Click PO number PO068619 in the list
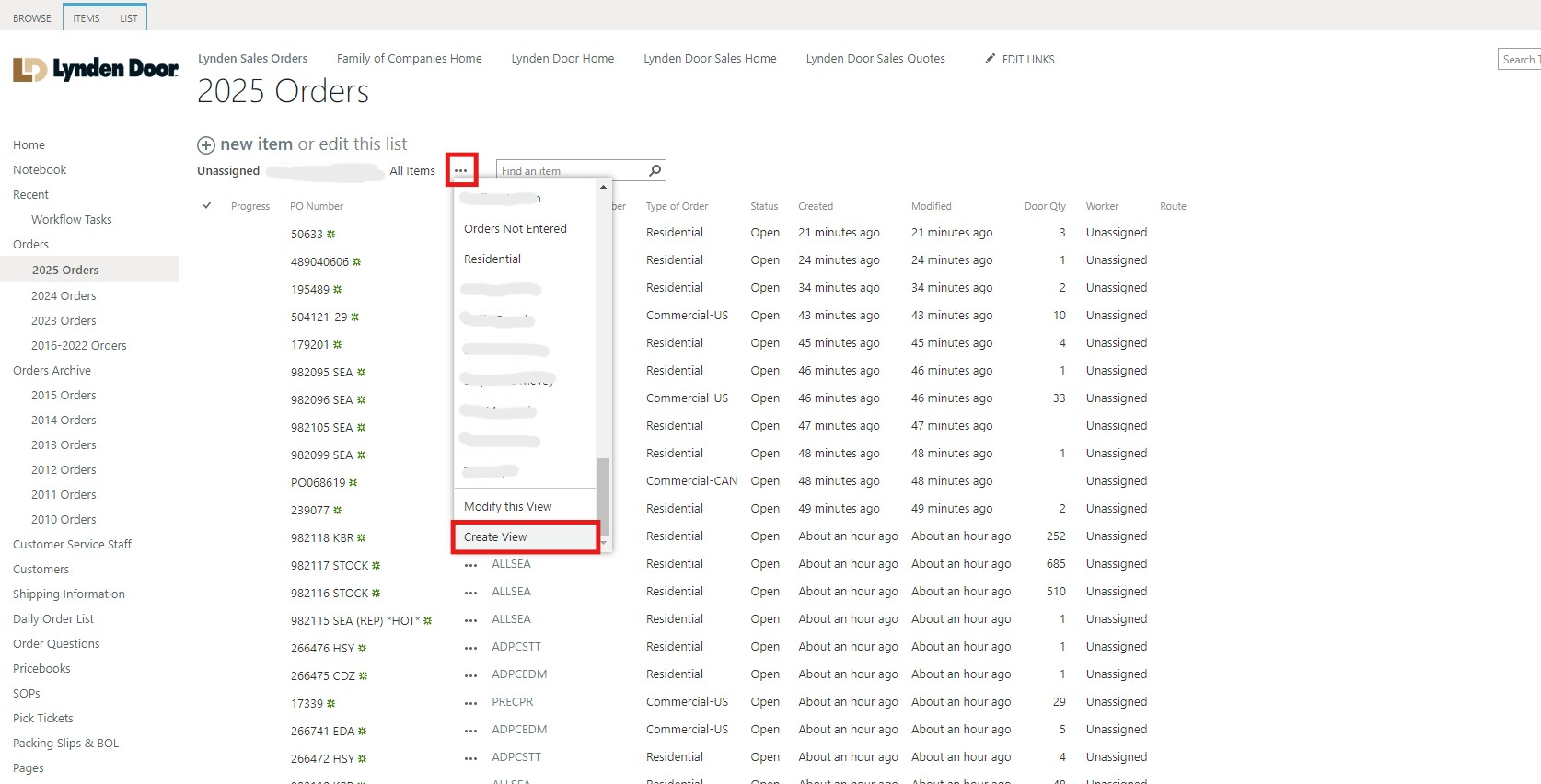The image size is (1541, 784). (319, 482)
